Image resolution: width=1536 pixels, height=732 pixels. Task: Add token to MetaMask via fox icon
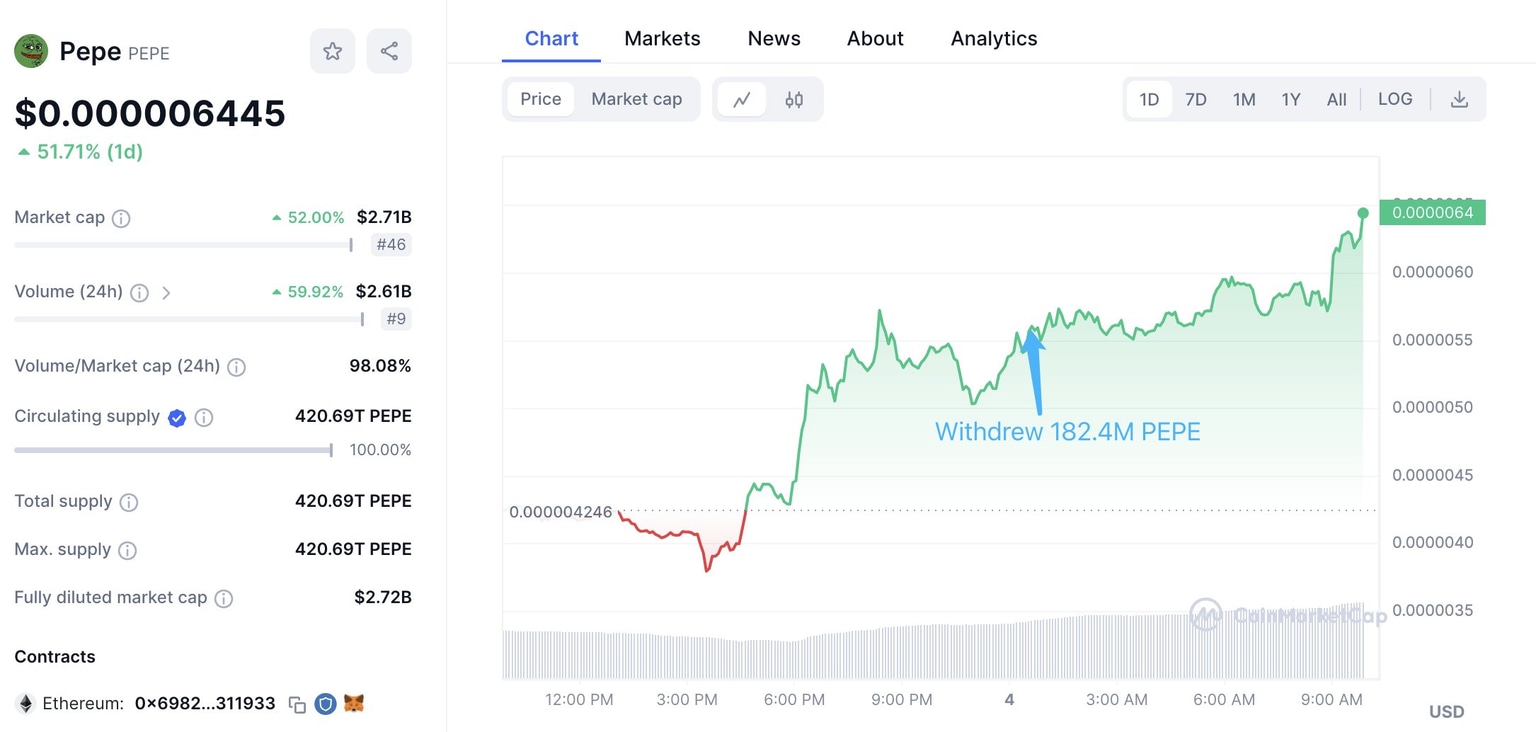(x=354, y=703)
